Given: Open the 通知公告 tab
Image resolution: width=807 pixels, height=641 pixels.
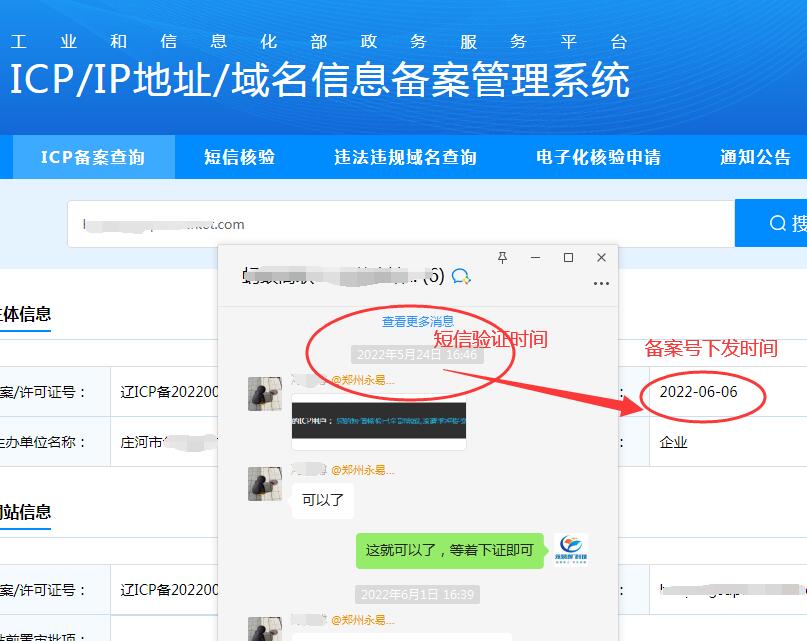Looking at the screenshot, I should point(755,157).
